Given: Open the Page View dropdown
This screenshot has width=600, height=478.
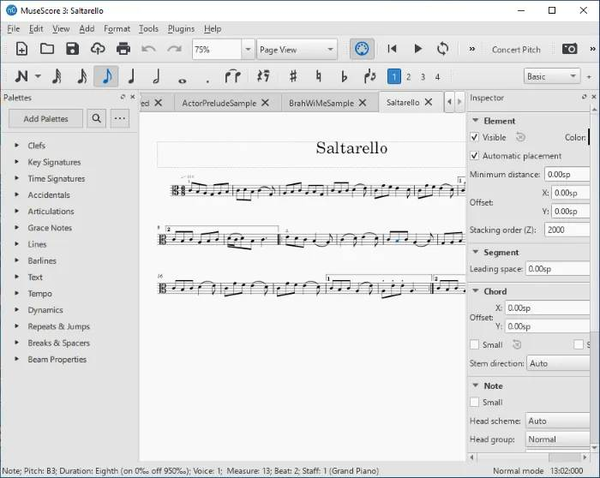Looking at the screenshot, I should [298, 48].
